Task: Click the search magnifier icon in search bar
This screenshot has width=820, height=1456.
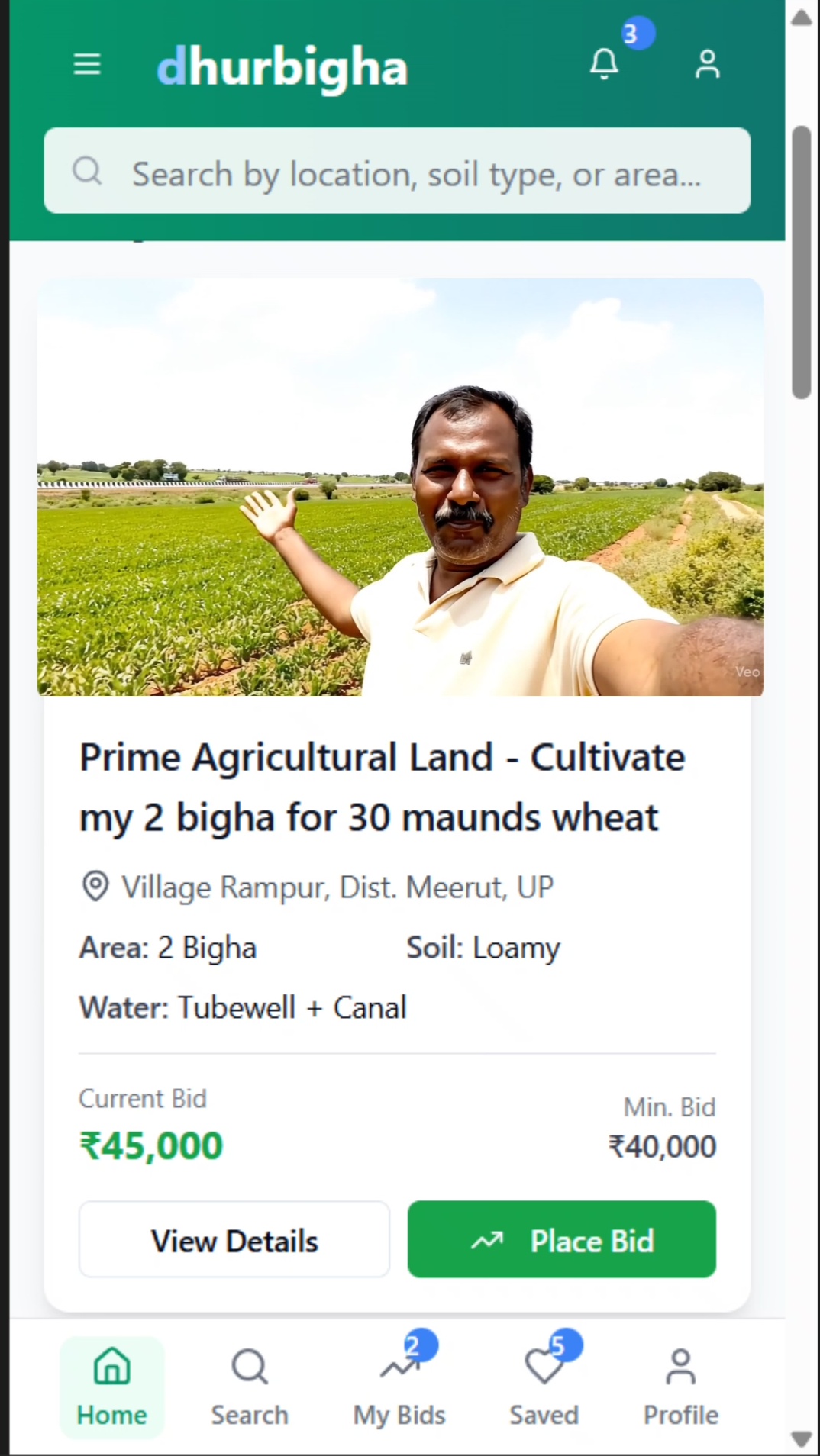Action: pos(87,171)
